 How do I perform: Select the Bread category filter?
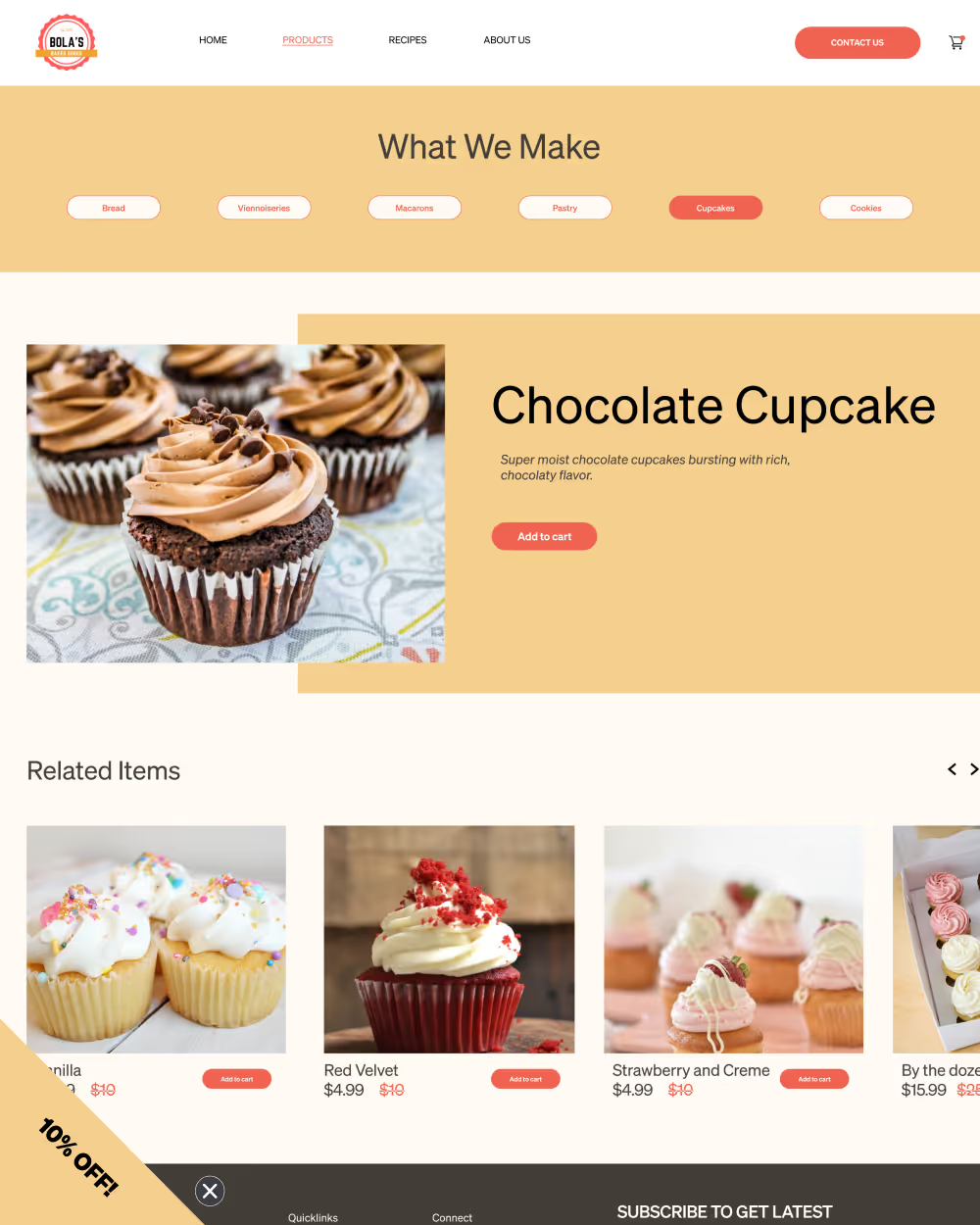click(x=114, y=208)
